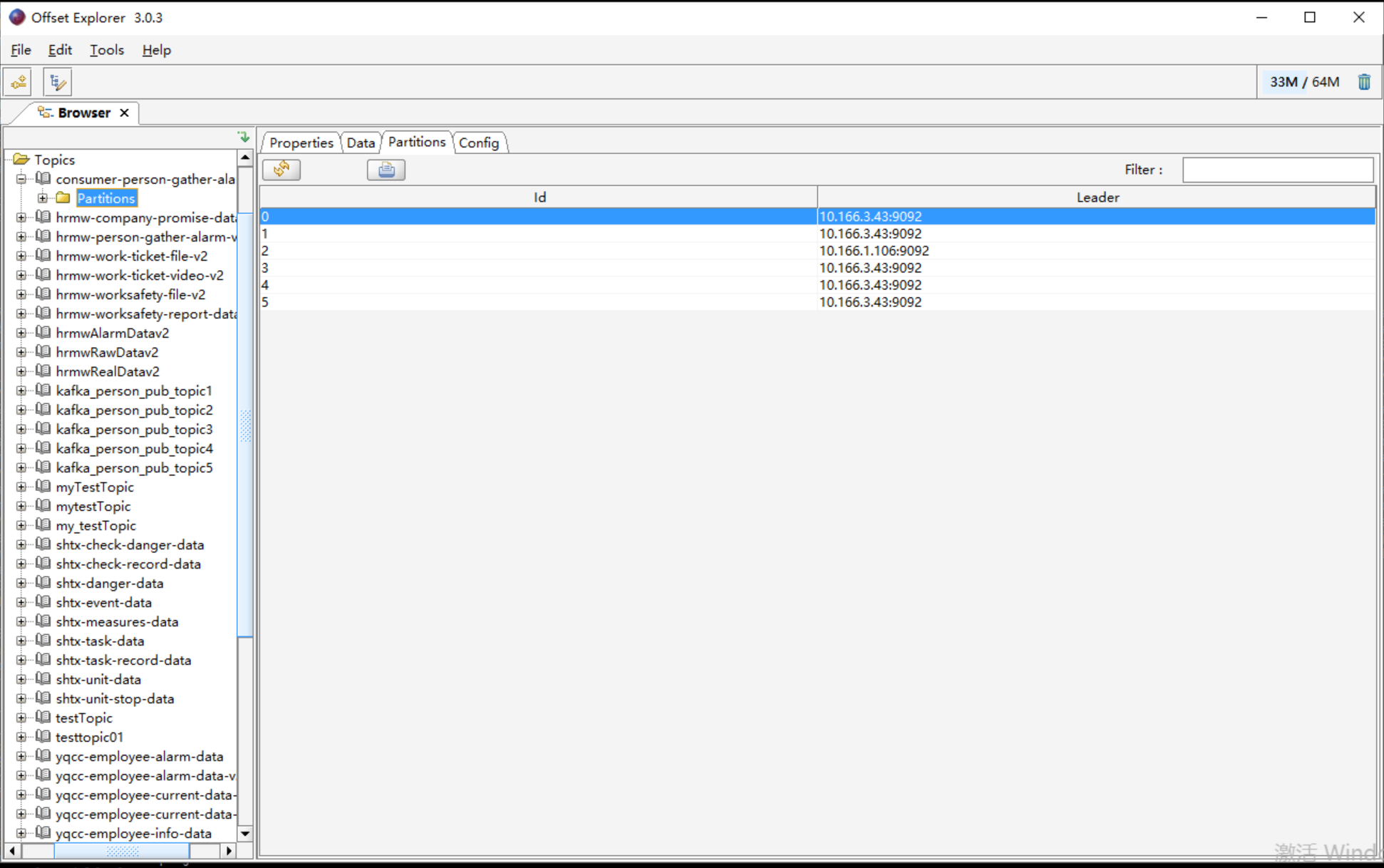Click the tree scrollbar down arrow
The width and height of the screenshot is (1384, 868).
point(245,833)
